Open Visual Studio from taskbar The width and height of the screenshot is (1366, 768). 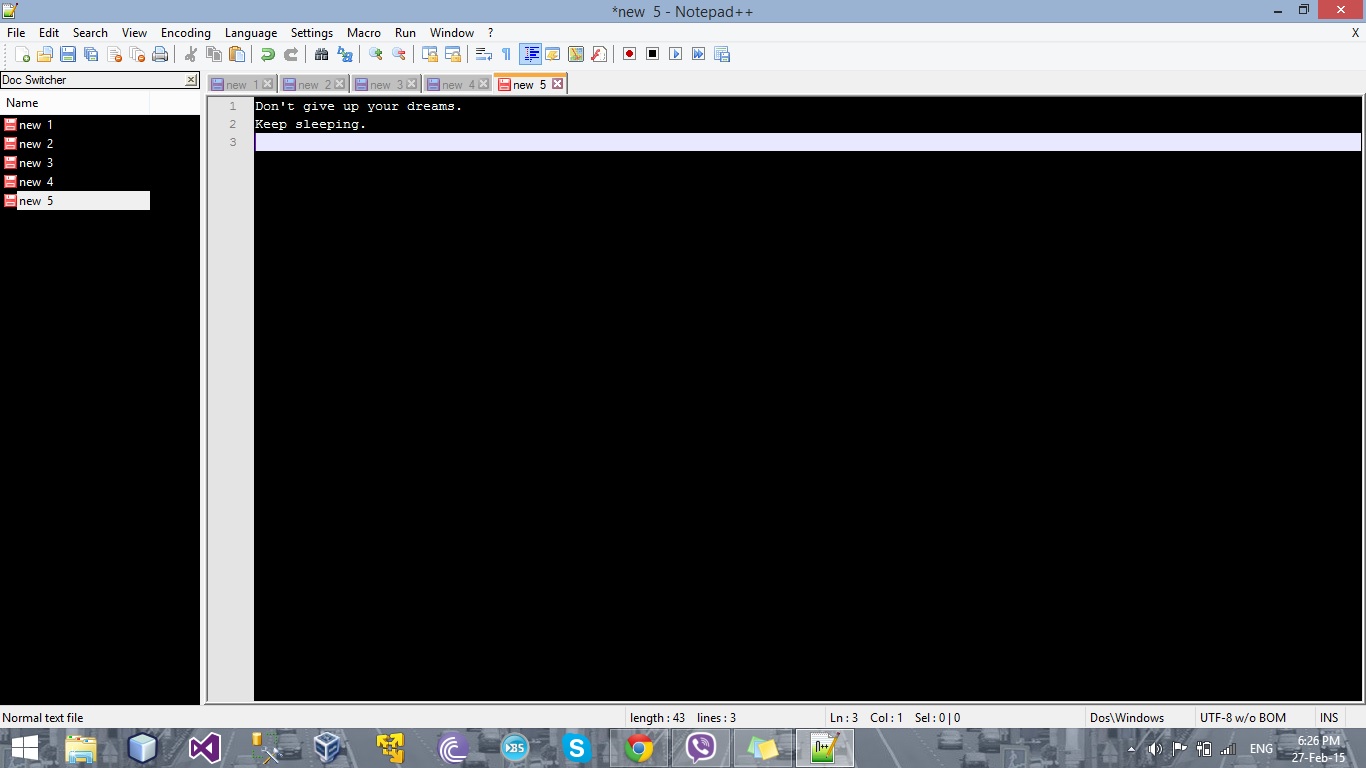click(x=204, y=748)
